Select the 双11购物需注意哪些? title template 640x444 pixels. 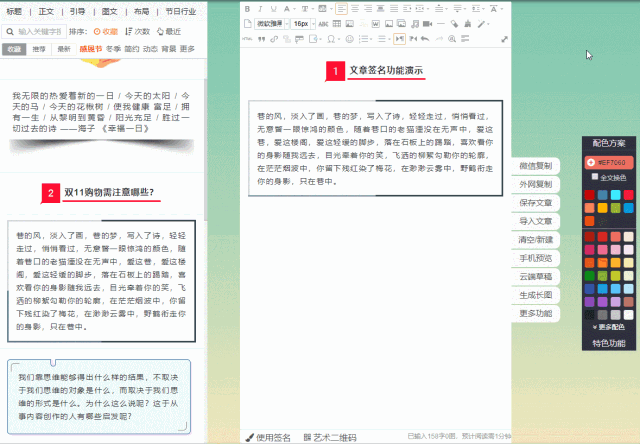[x=101, y=193]
